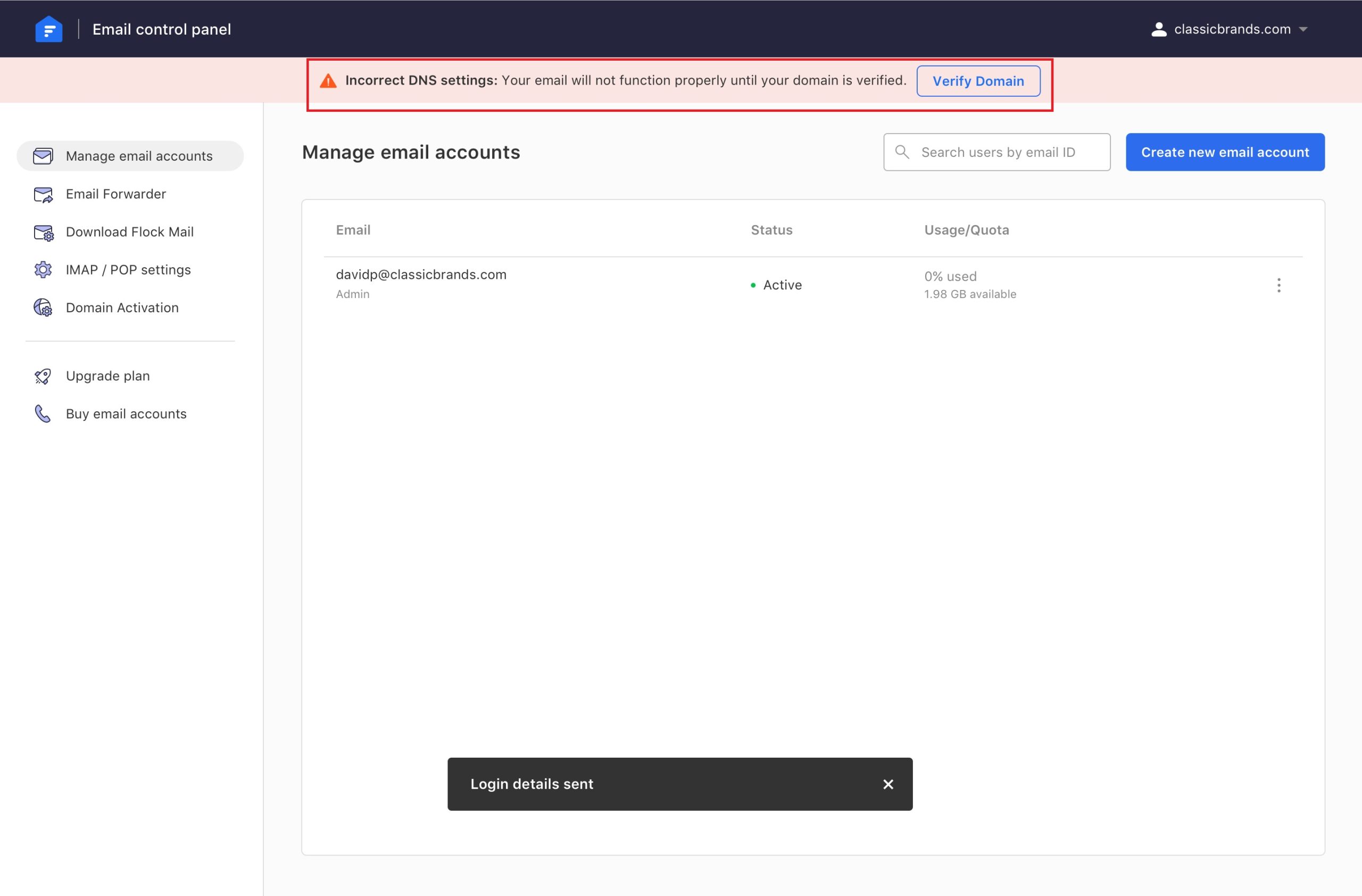Screen dimensions: 1362x896
Task: Dismiss the Login details sent notification
Action: tap(887, 784)
